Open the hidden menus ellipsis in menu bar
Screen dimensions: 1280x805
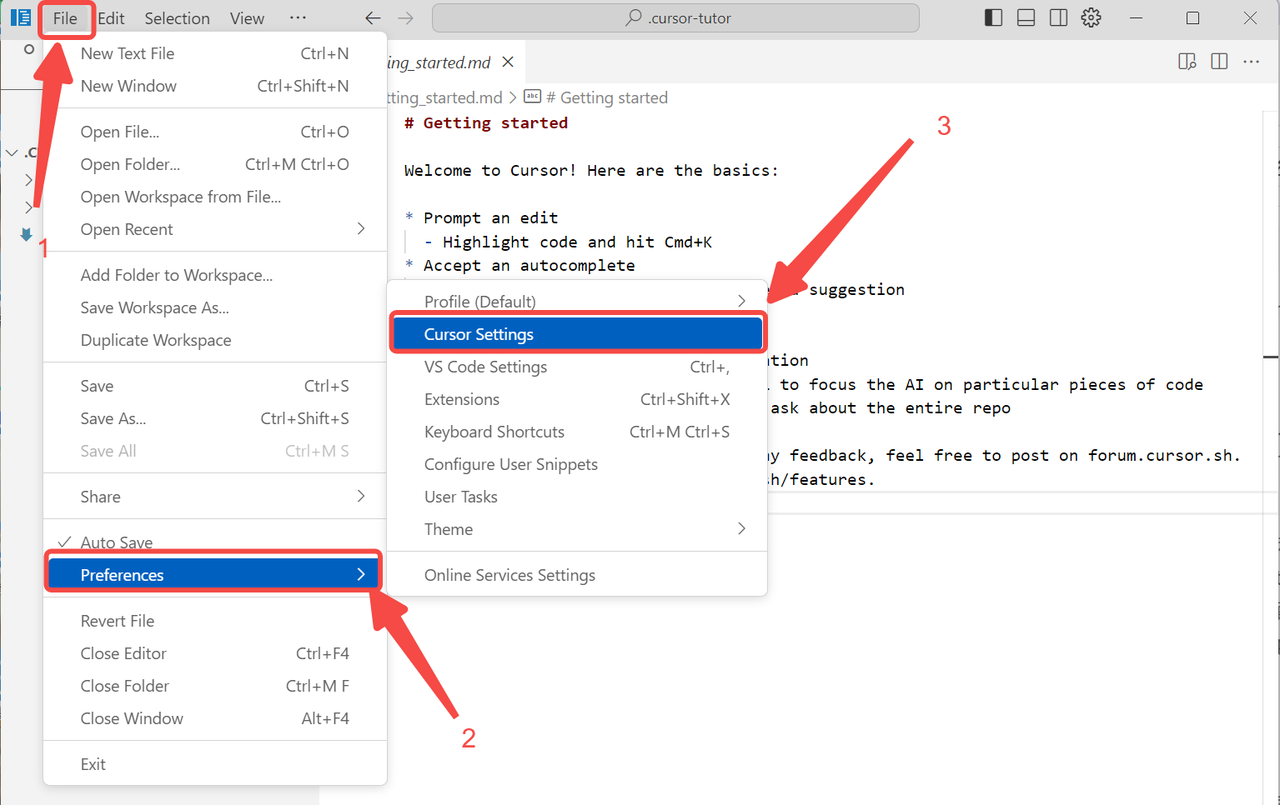(x=298, y=18)
